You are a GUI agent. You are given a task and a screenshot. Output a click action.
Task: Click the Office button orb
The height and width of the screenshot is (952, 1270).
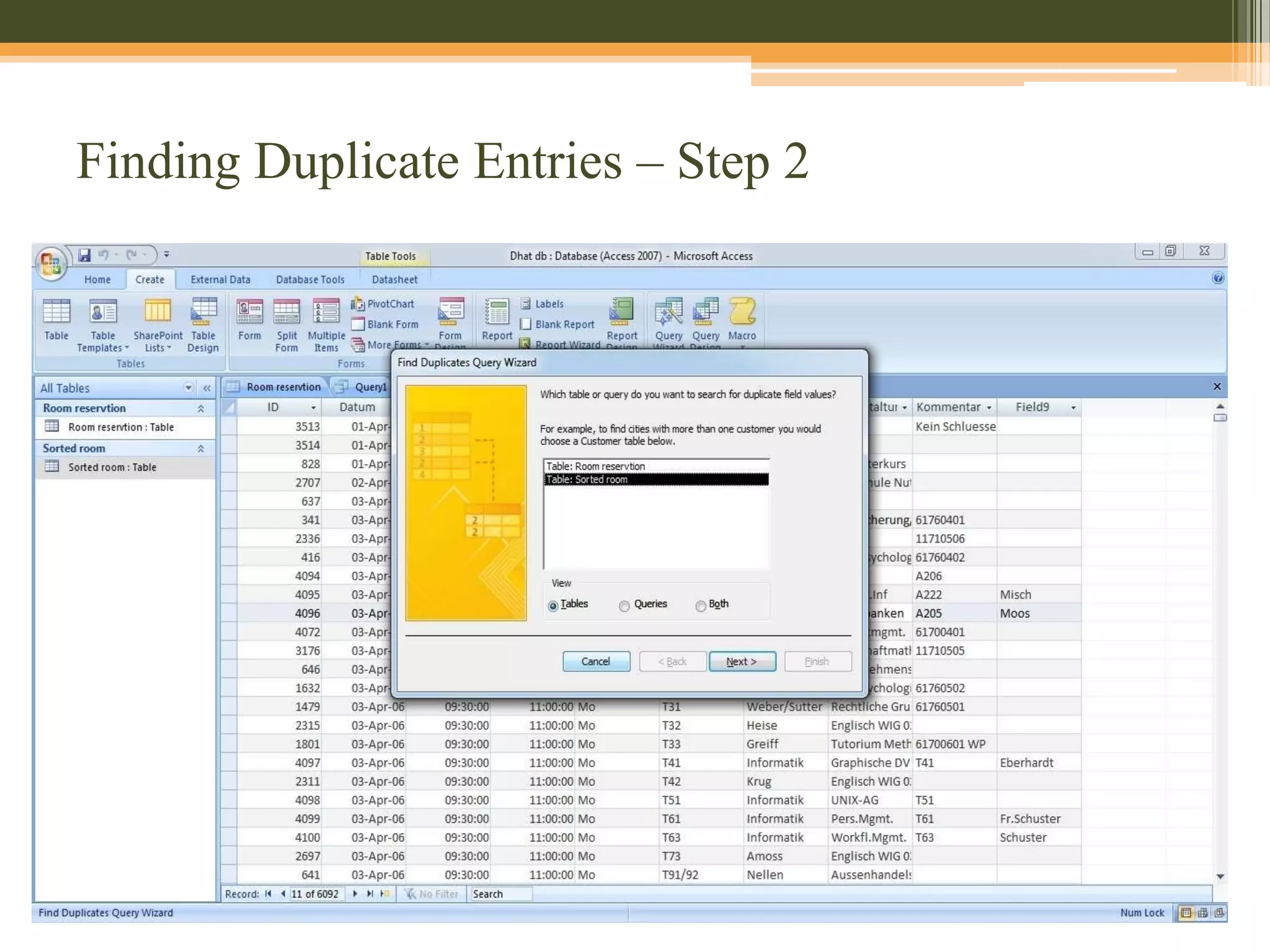(x=51, y=263)
